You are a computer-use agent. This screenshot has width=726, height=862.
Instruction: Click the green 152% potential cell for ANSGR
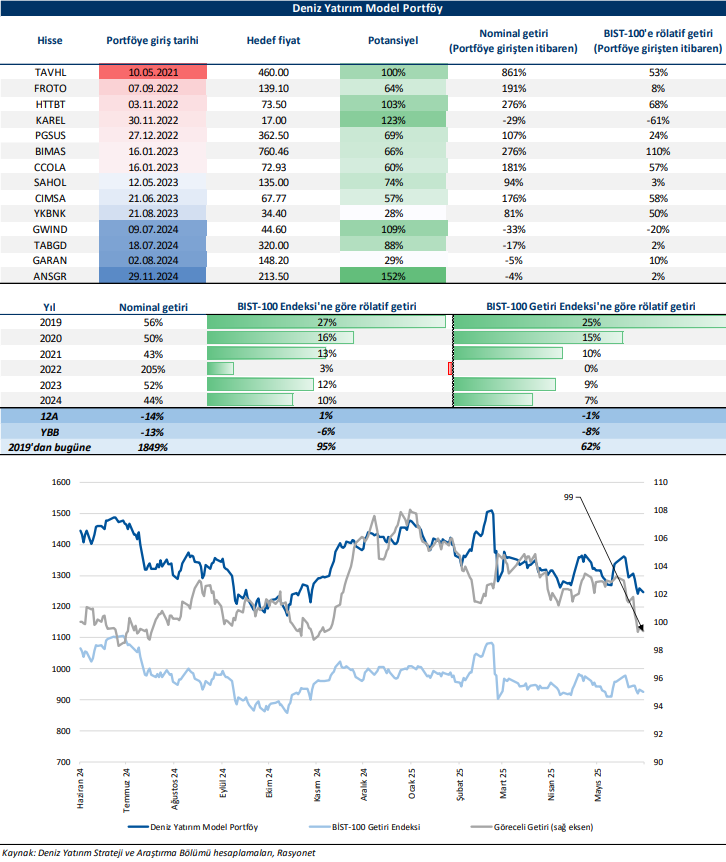coord(393,275)
